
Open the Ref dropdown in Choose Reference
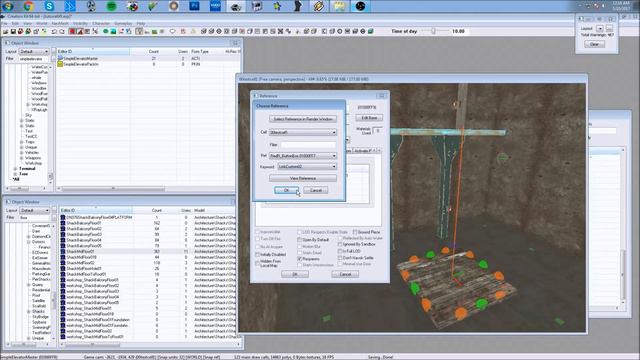[x=303, y=156]
